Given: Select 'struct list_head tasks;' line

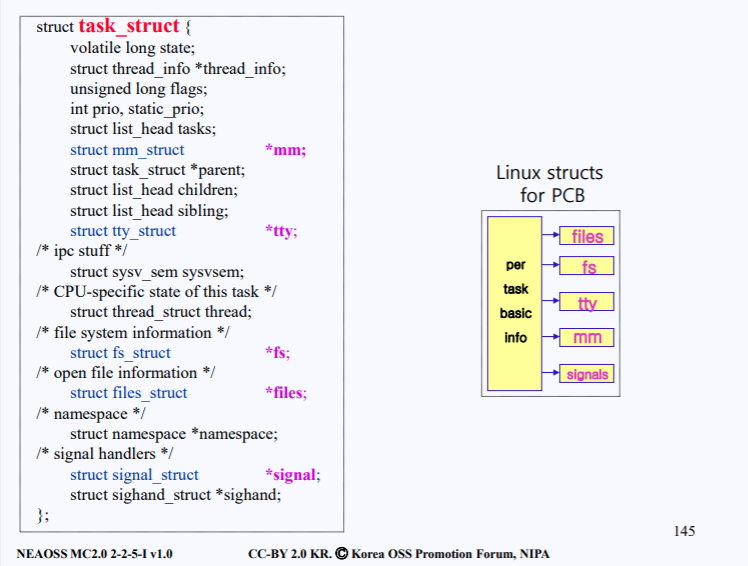Looking at the screenshot, I should 143,129.
